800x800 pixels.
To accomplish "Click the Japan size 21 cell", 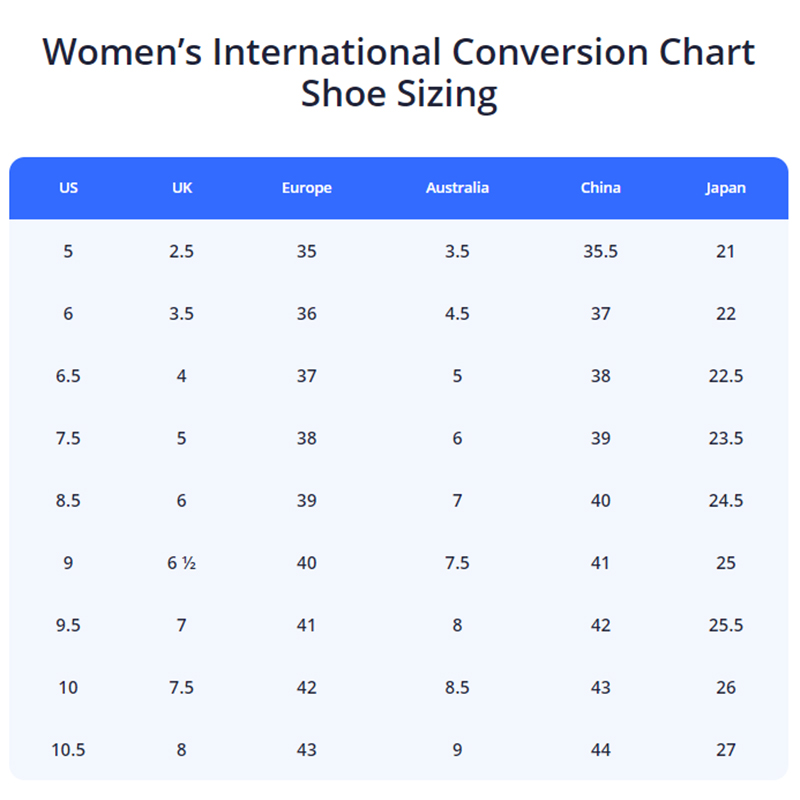I will [x=725, y=251].
